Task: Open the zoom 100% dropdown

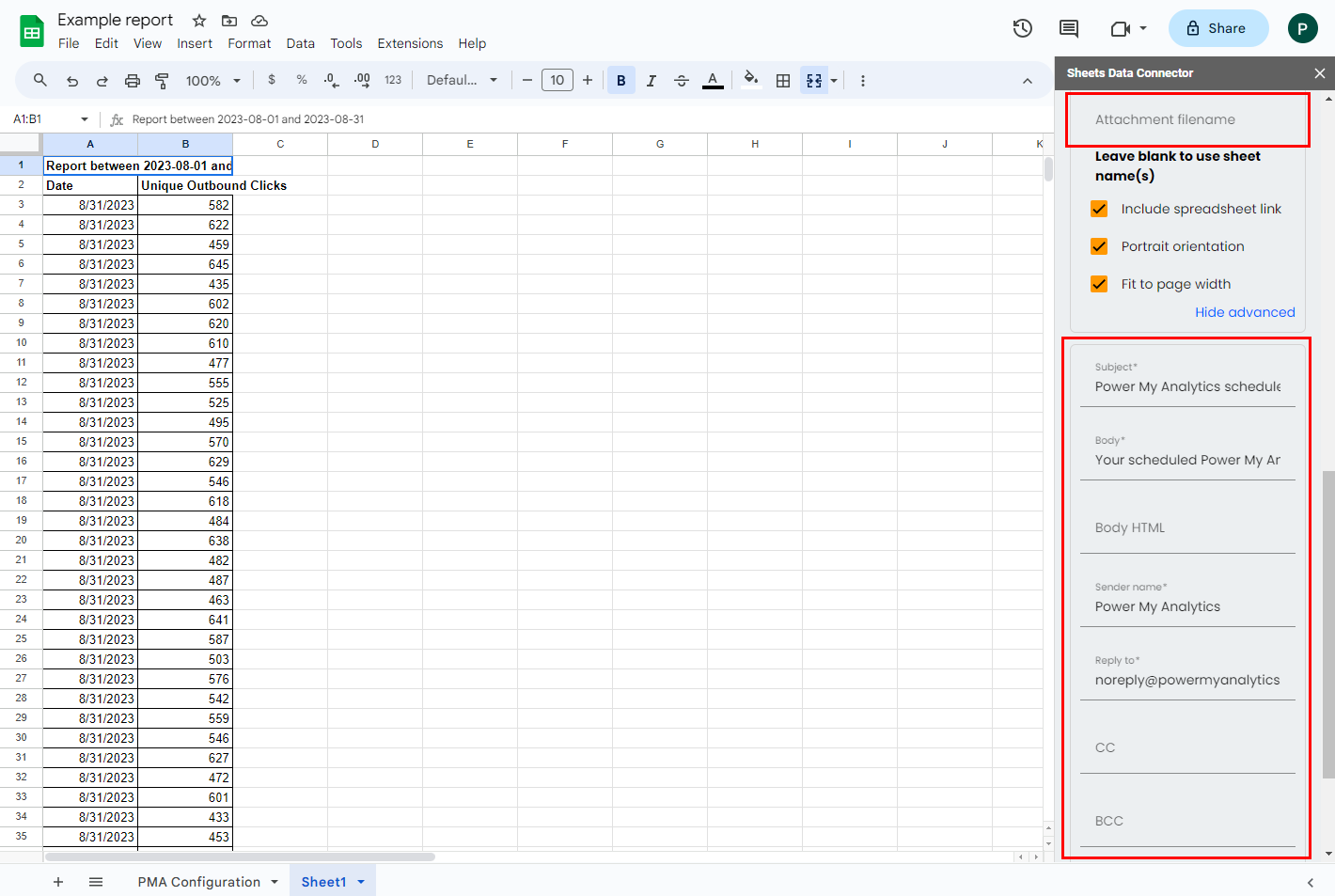Action: click(212, 81)
